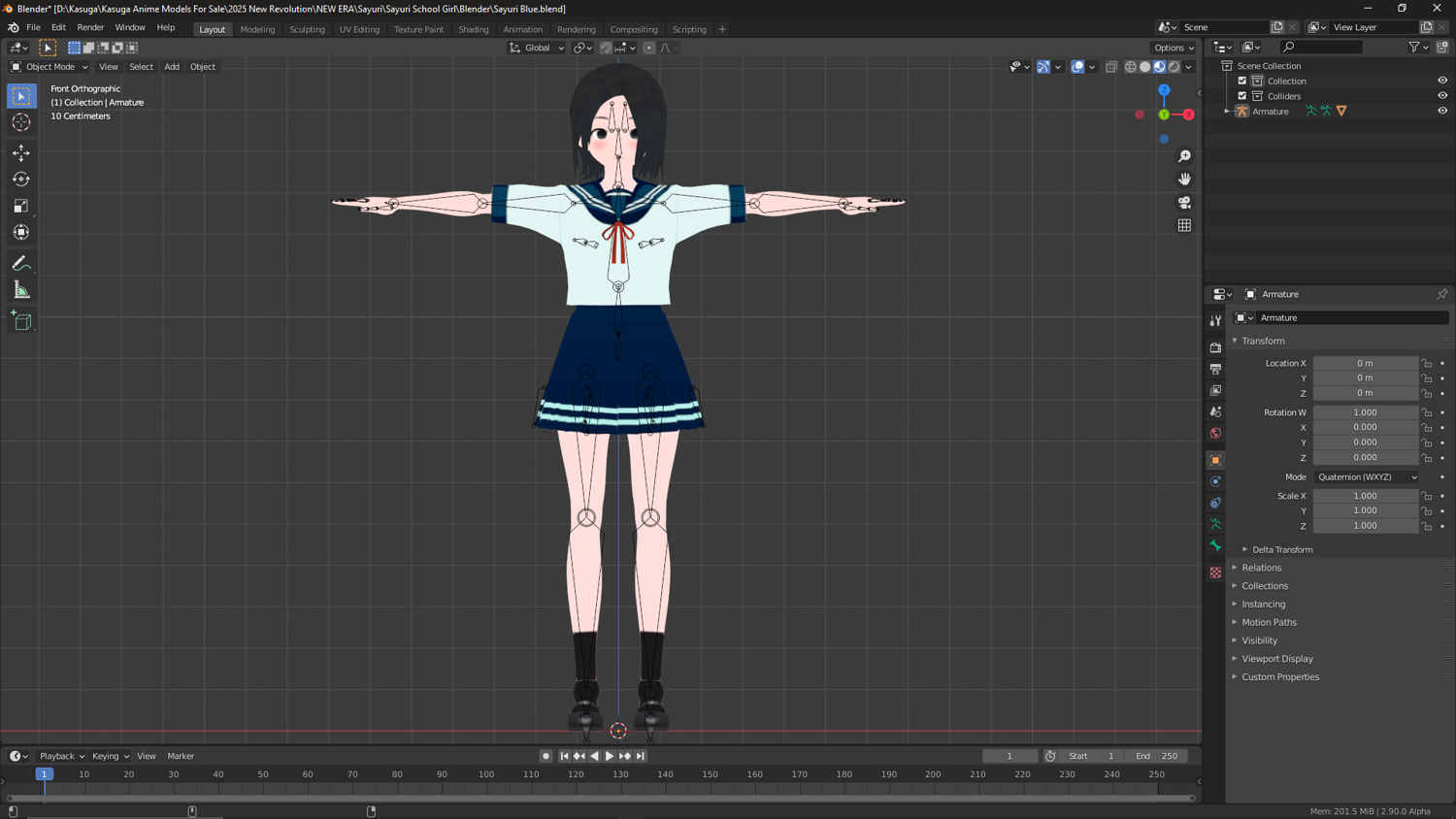Image resolution: width=1456 pixels, height=819 pixels.
Task: Click the Options button in viewport header
Action: click(1175, 48)
